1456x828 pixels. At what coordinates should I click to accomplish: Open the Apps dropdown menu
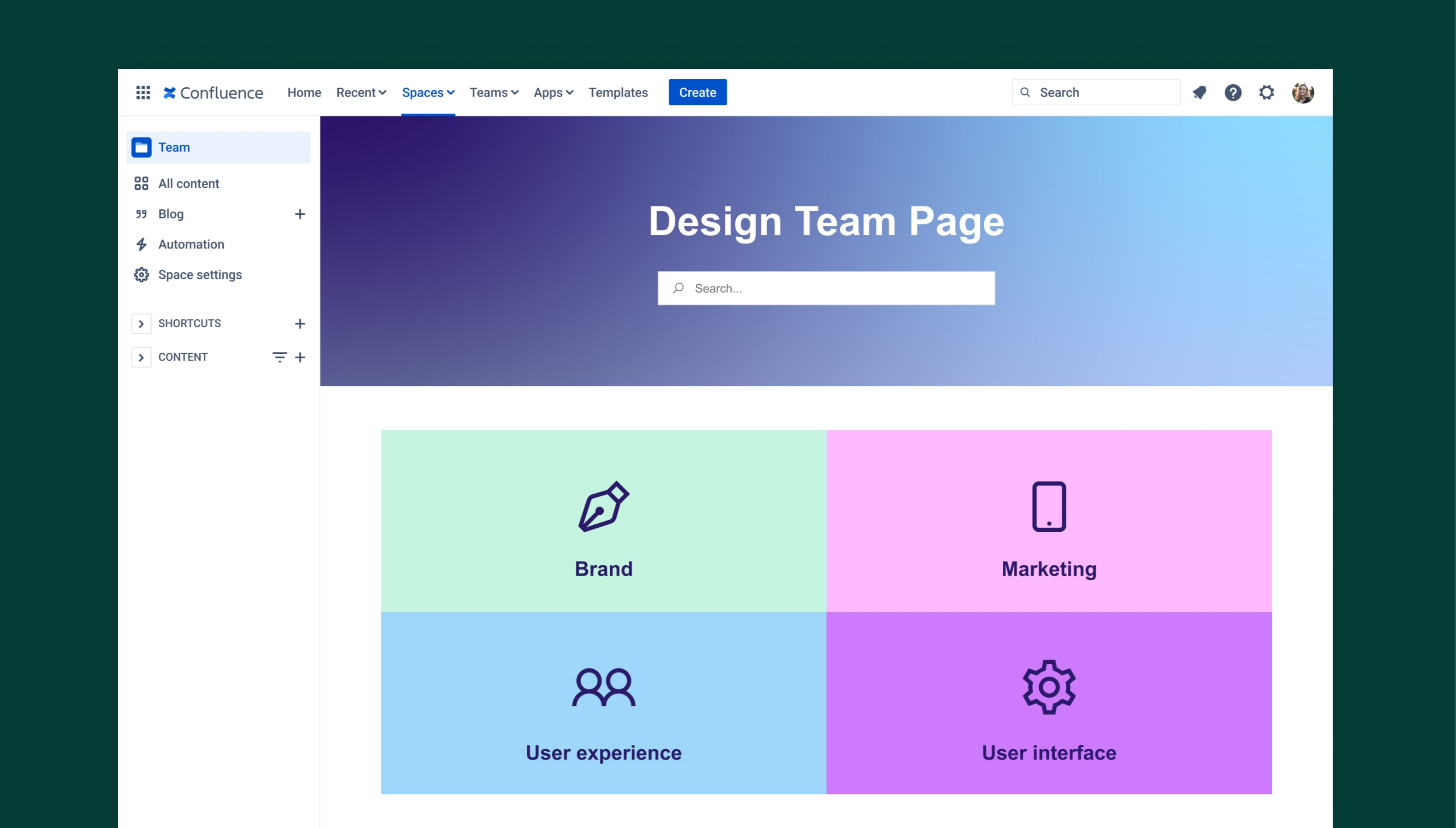coord(554,92)
